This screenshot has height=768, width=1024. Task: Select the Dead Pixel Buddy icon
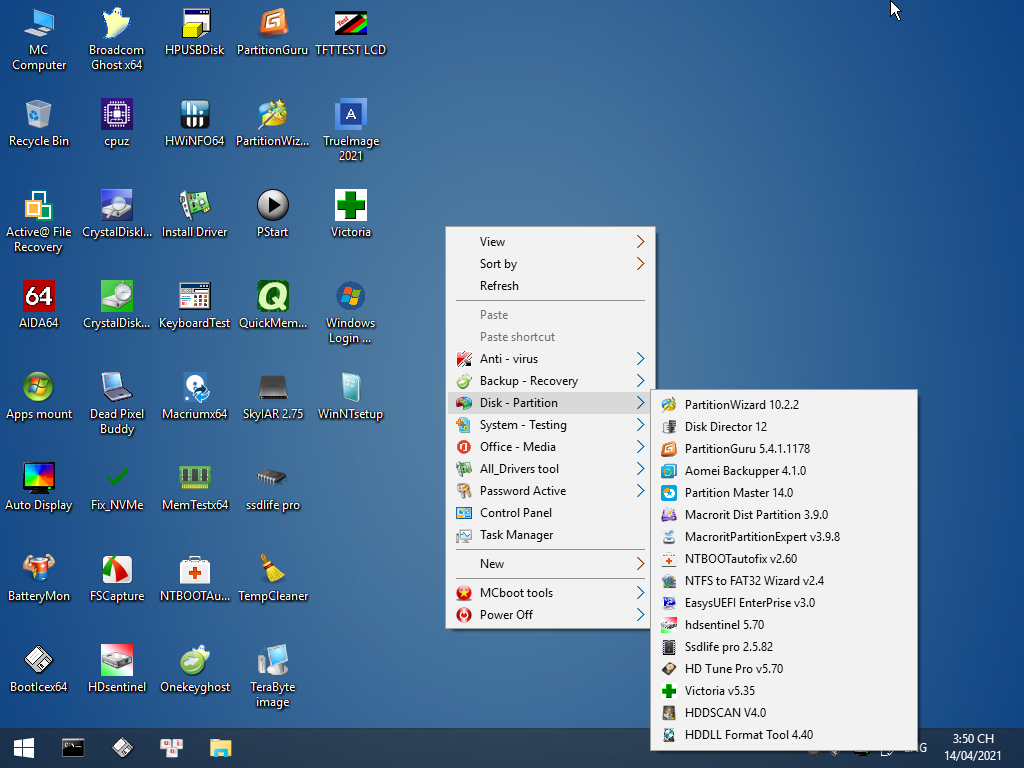tap(116, 403)
